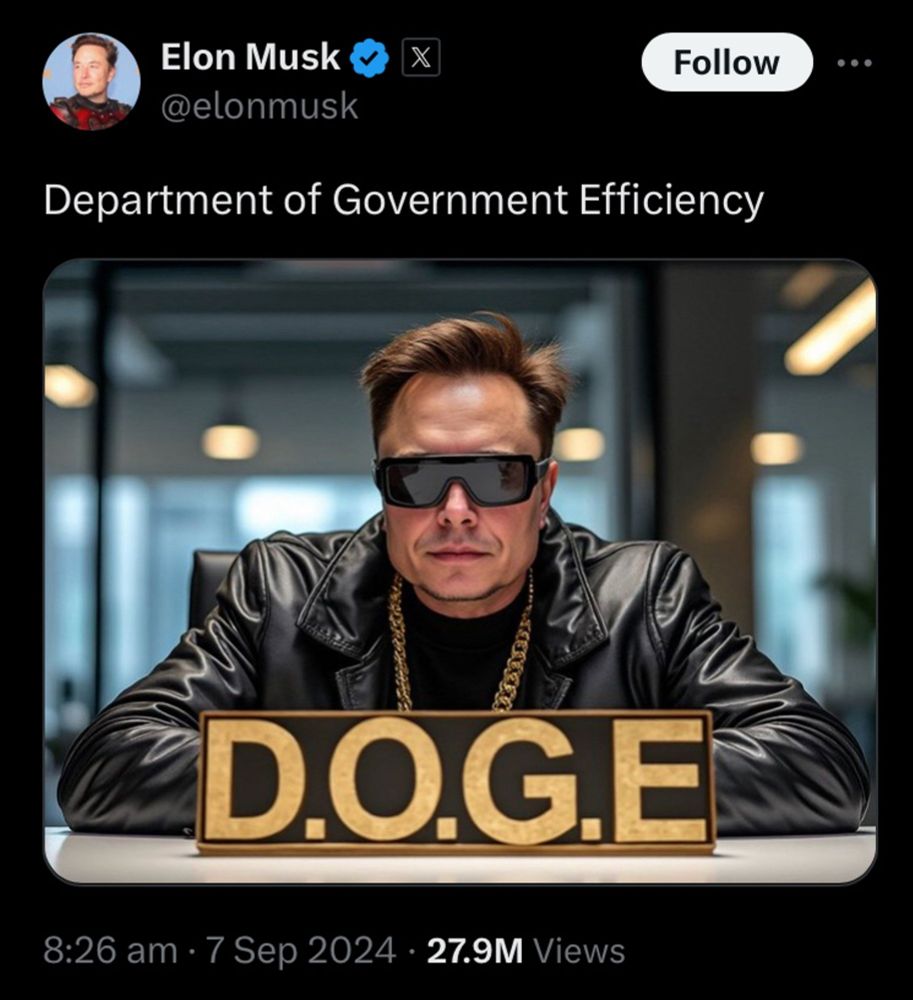Visit the @elonmusk handle profile

point(259,106)
